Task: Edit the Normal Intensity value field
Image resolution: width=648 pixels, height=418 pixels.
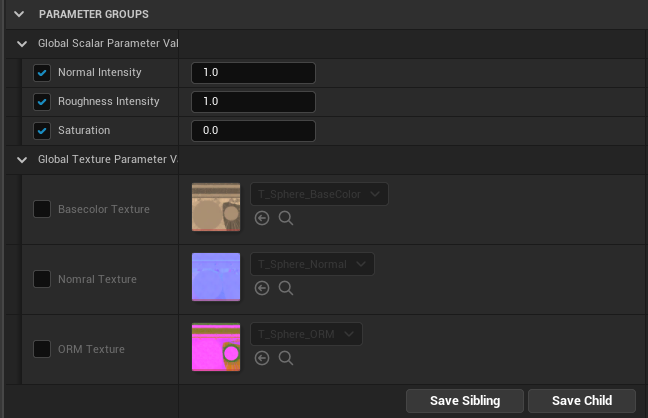Action: [253, 73]
